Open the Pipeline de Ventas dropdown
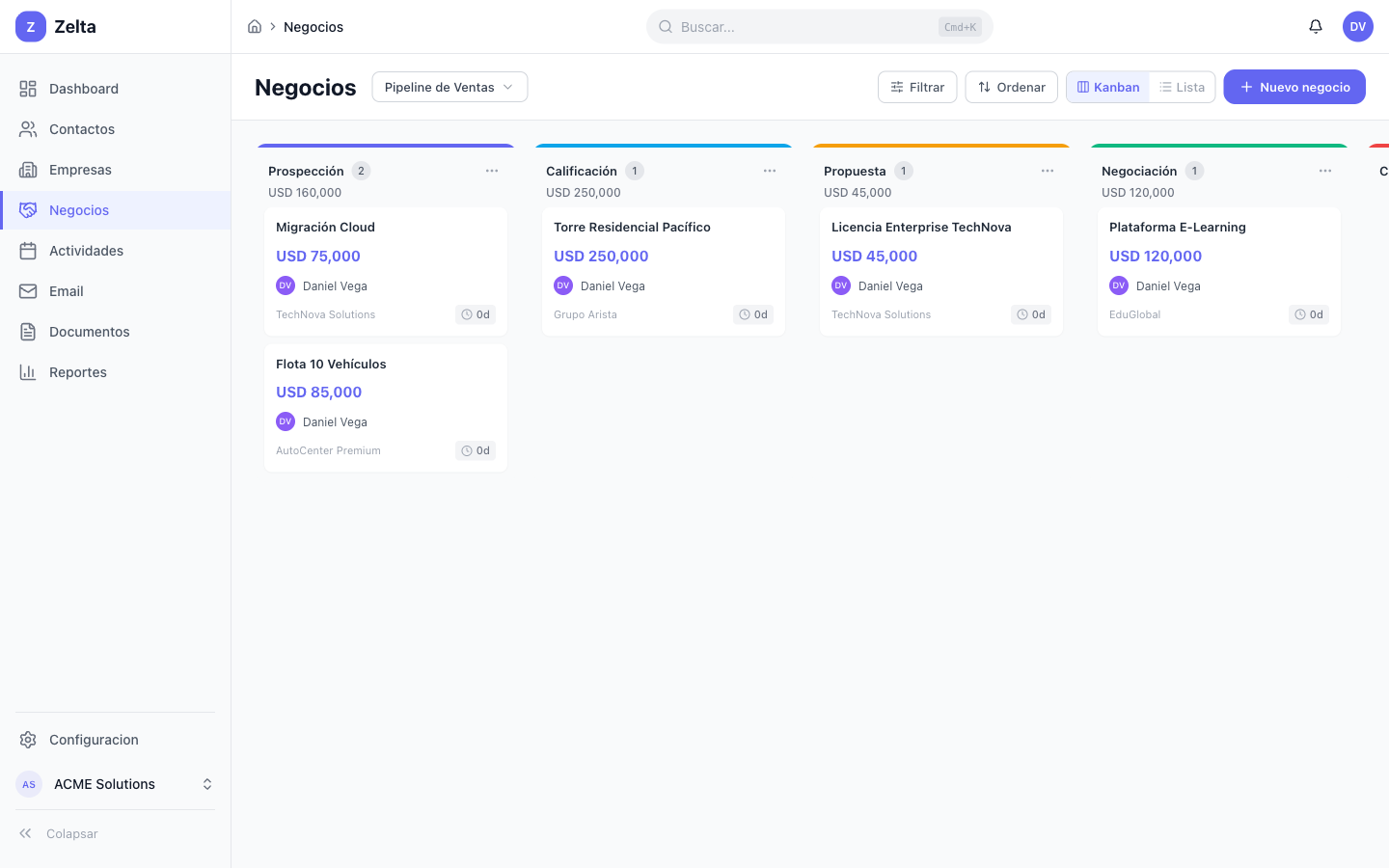1389x868 pixels. (x=449, y=86)
